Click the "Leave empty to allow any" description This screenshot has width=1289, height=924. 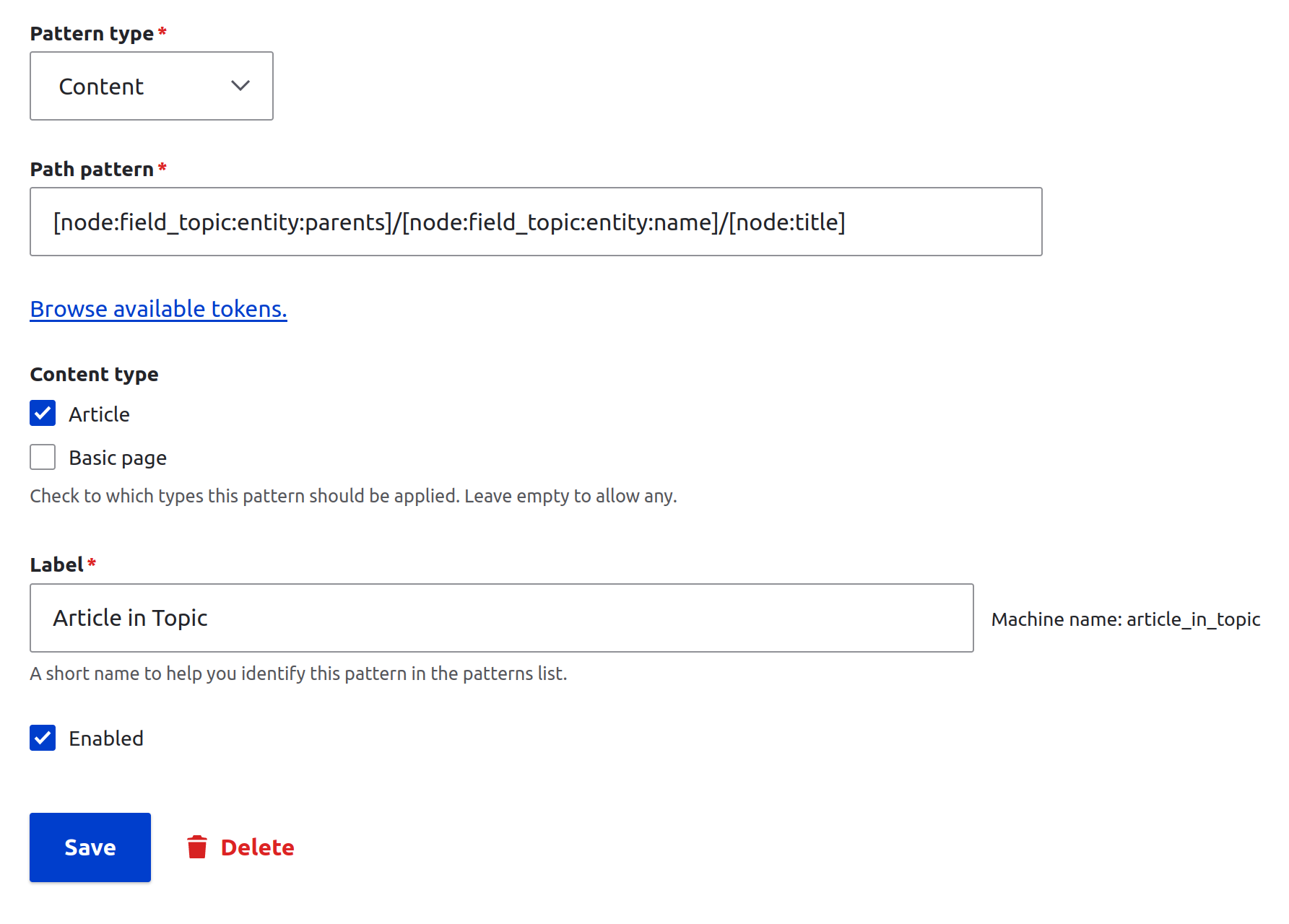570,496
